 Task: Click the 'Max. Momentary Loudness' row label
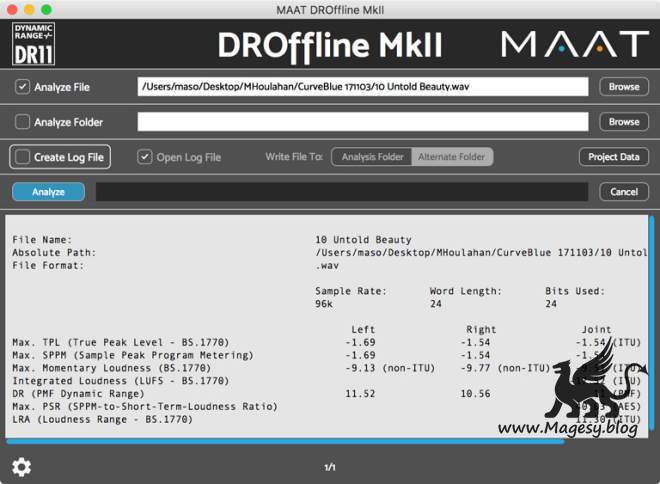(x=112, y=368)
